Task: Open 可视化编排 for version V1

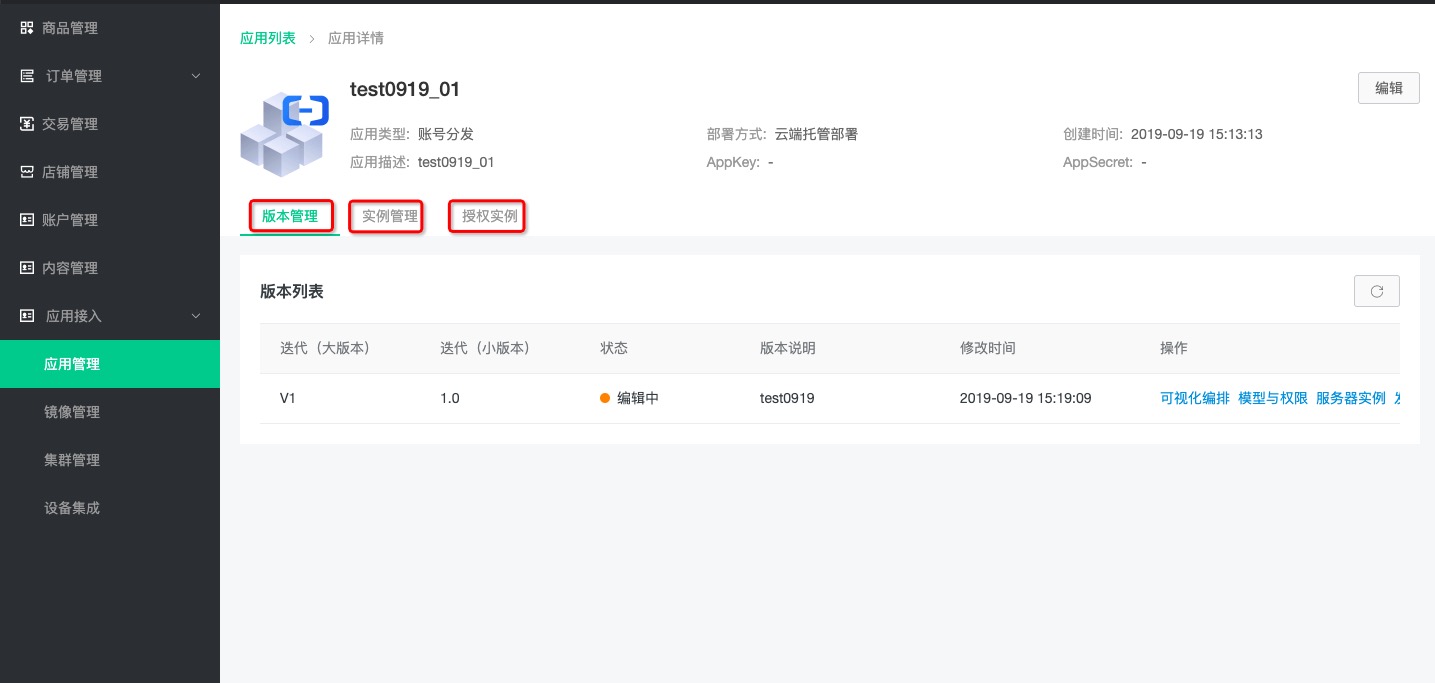Action: (x=1195, y=398)
